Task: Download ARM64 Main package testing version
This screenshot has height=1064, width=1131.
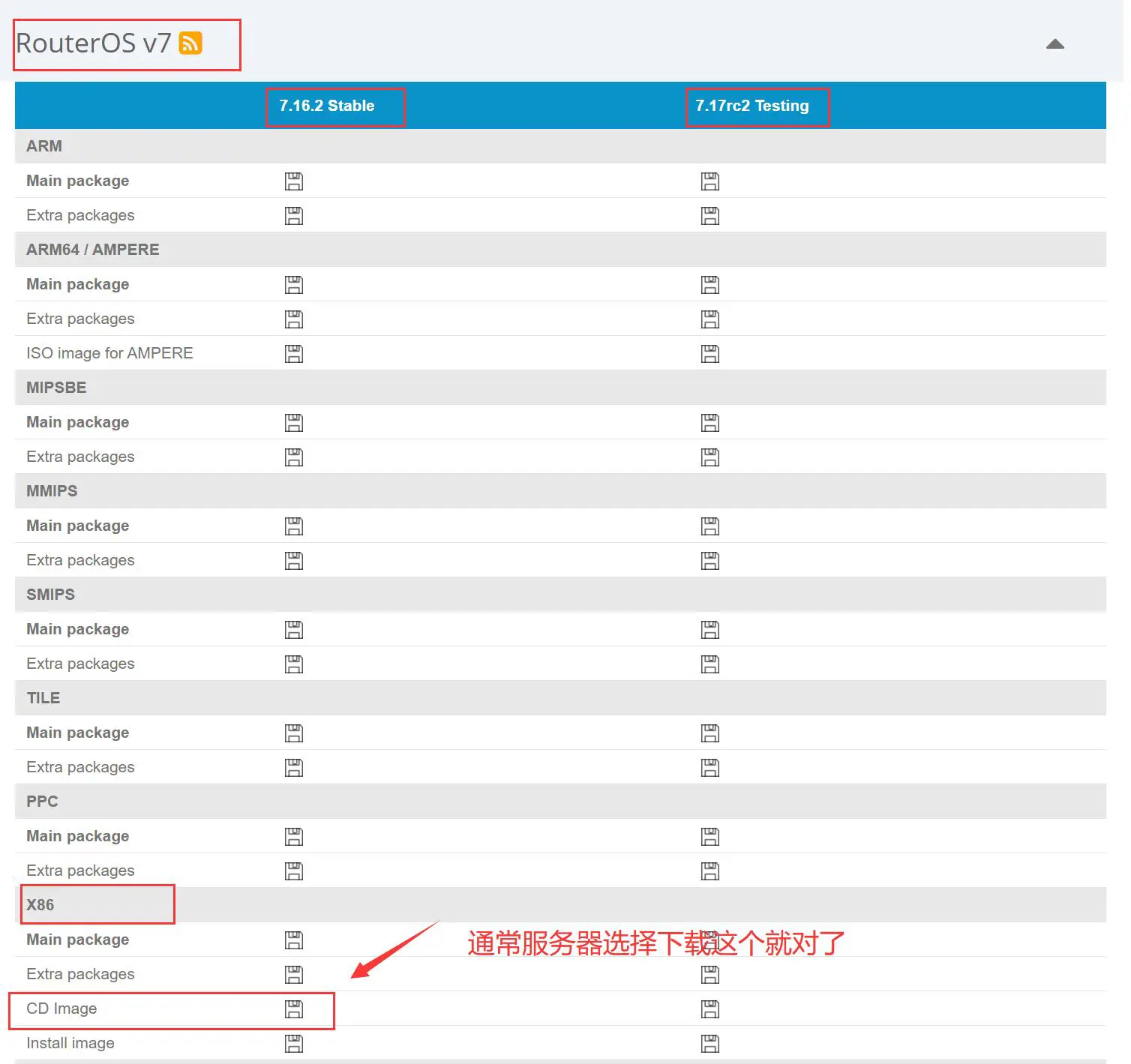Action: [x=710, y=285]
